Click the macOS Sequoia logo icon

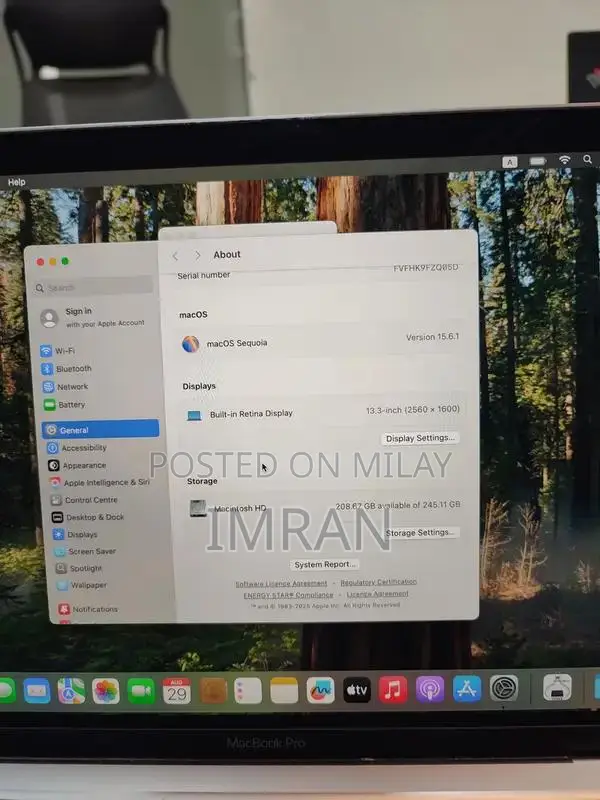[x=191, y=344]
